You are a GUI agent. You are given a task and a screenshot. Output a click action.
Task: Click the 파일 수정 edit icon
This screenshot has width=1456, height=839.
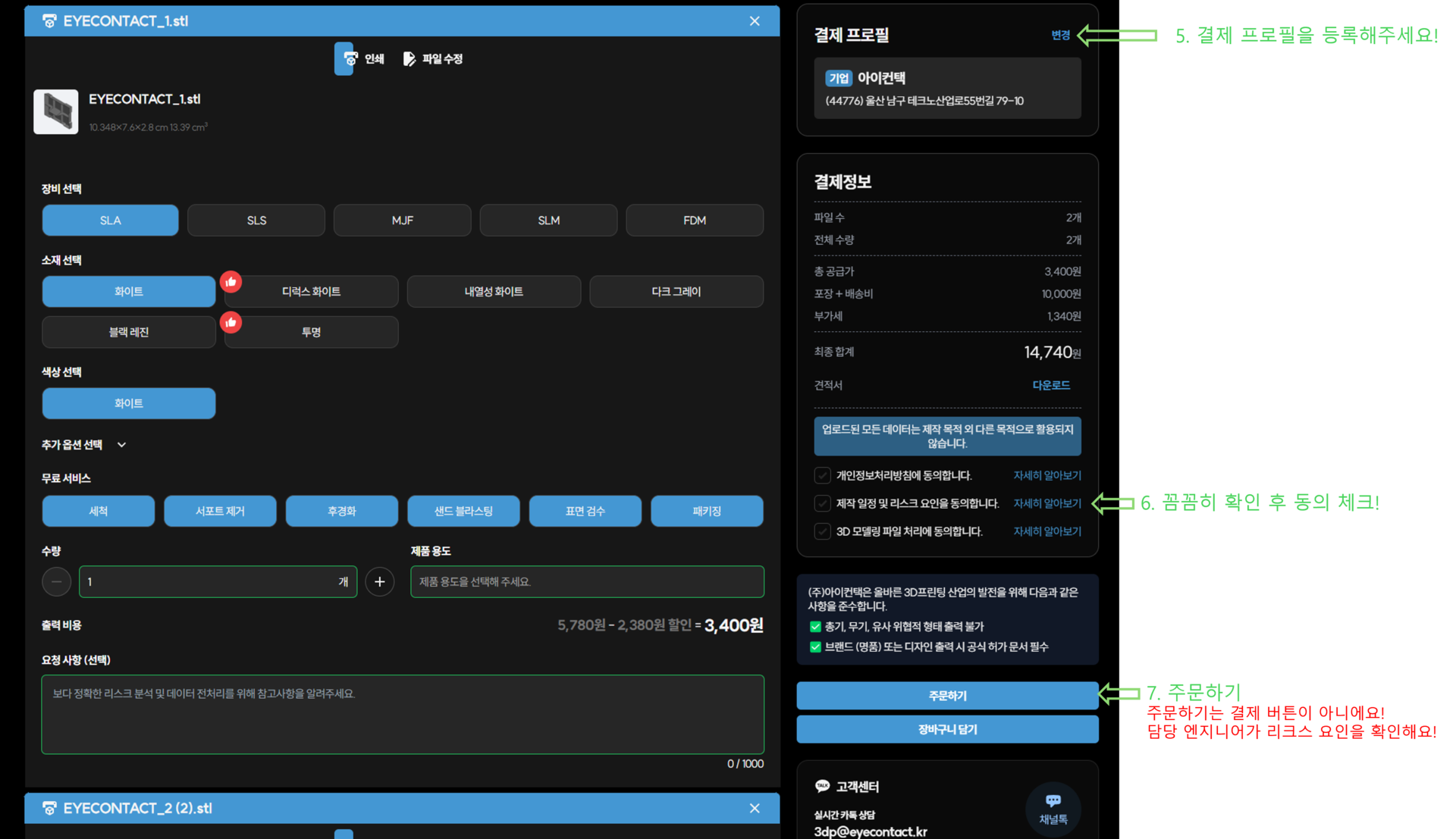point(409,58)
